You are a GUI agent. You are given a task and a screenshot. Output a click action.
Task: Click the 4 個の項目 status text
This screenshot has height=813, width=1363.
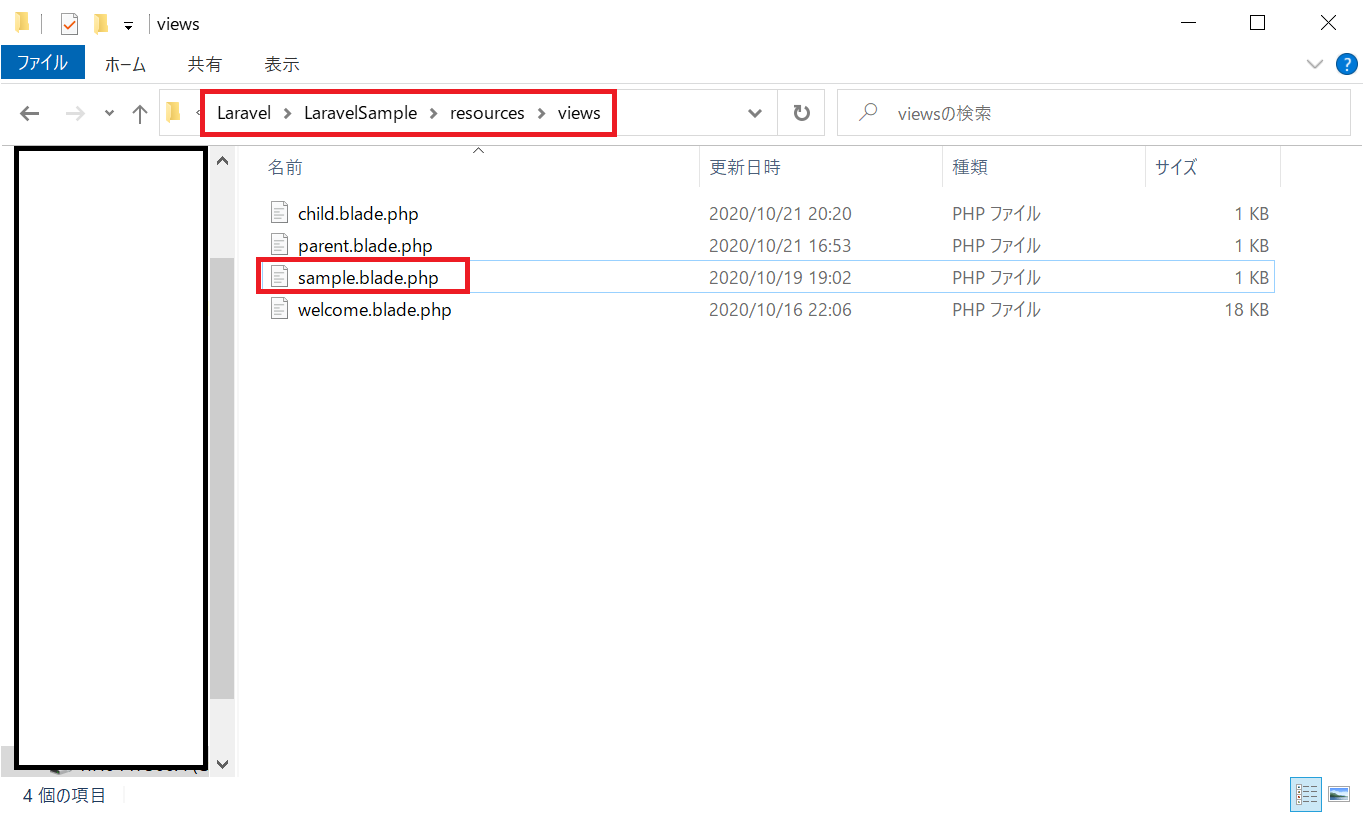(65, 796)
